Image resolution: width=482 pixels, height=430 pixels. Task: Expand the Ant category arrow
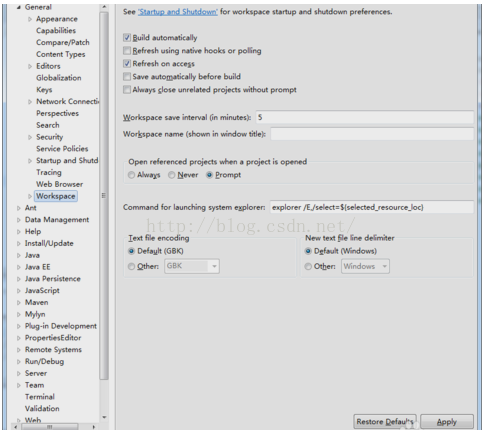coord(19,208)
